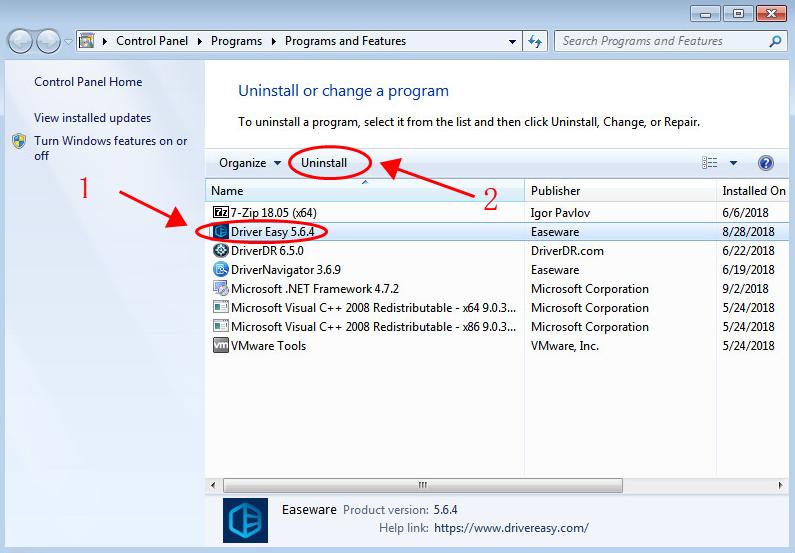Close the Programs and Features window
Image resolution: width=795 pixels, height=553 pixels.
pos(771,14)
